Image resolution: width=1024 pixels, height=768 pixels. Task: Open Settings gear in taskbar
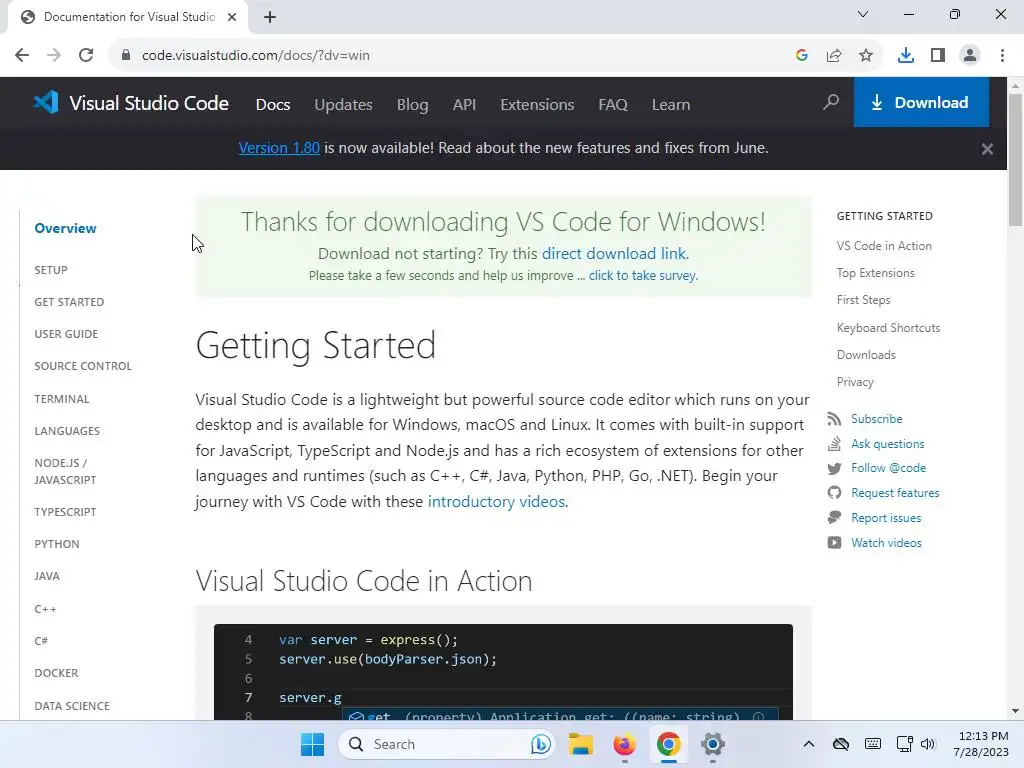point(712,744)
